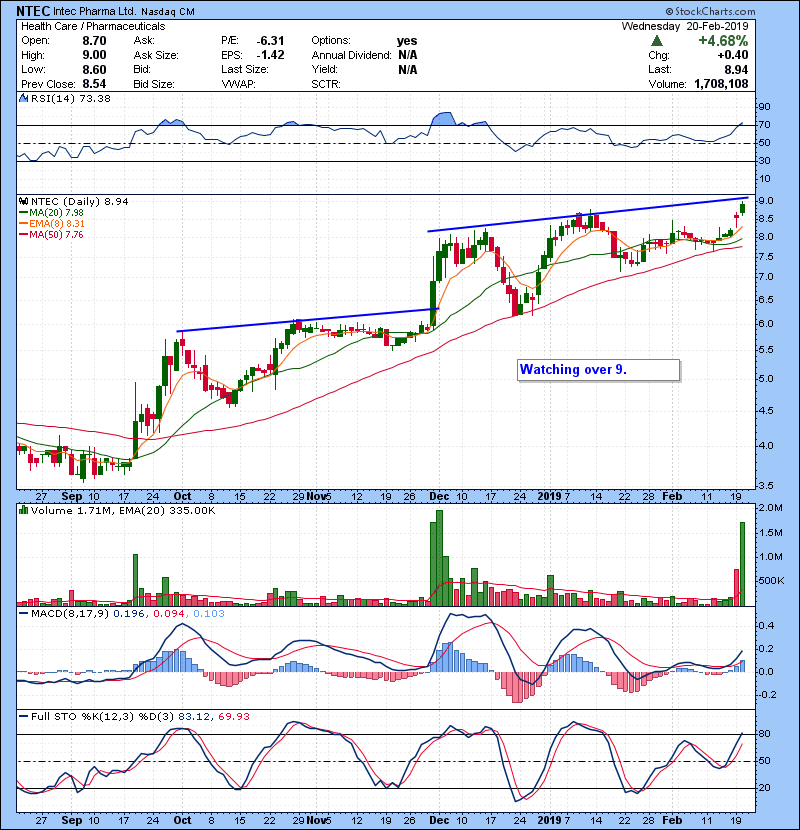Click the Wednesday 20-Feb-2019 date label

click(685, 26)
